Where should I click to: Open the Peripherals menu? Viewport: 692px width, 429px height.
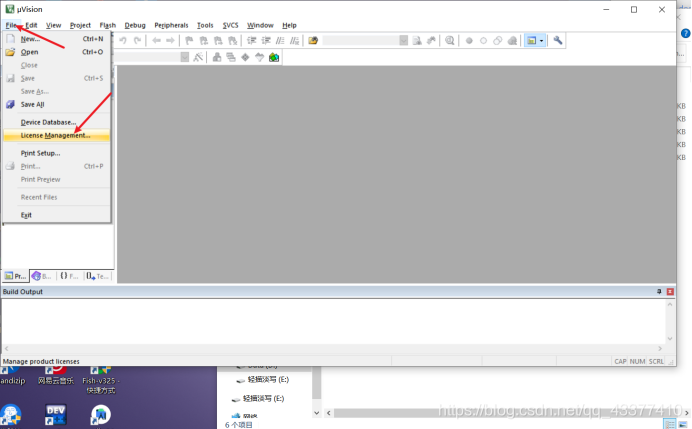coord(171,25)
